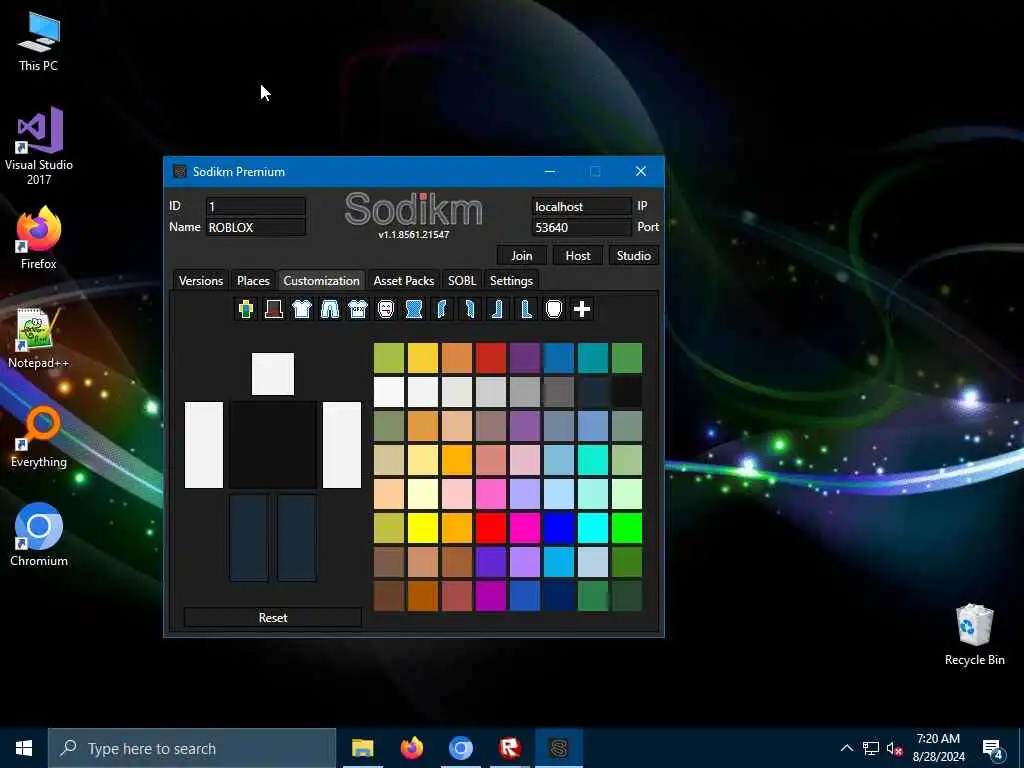Open the Windows Start menu

[24, 748]
